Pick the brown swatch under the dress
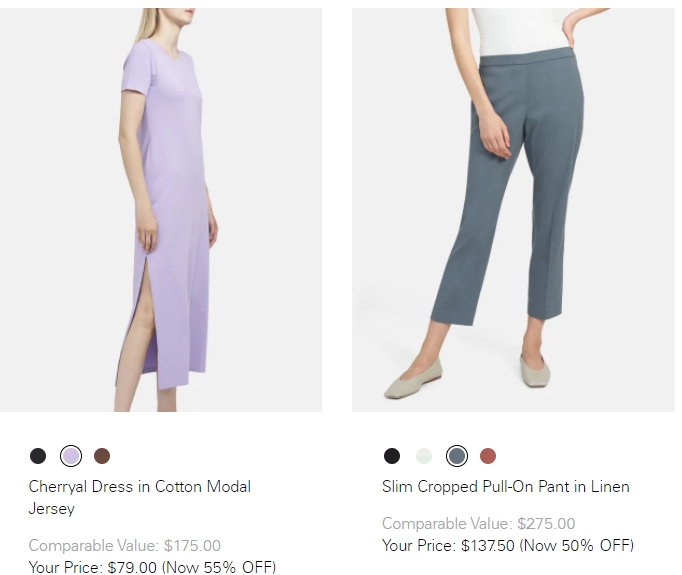Viewport: 682px width, 575px height. click(x=102, y=456)
